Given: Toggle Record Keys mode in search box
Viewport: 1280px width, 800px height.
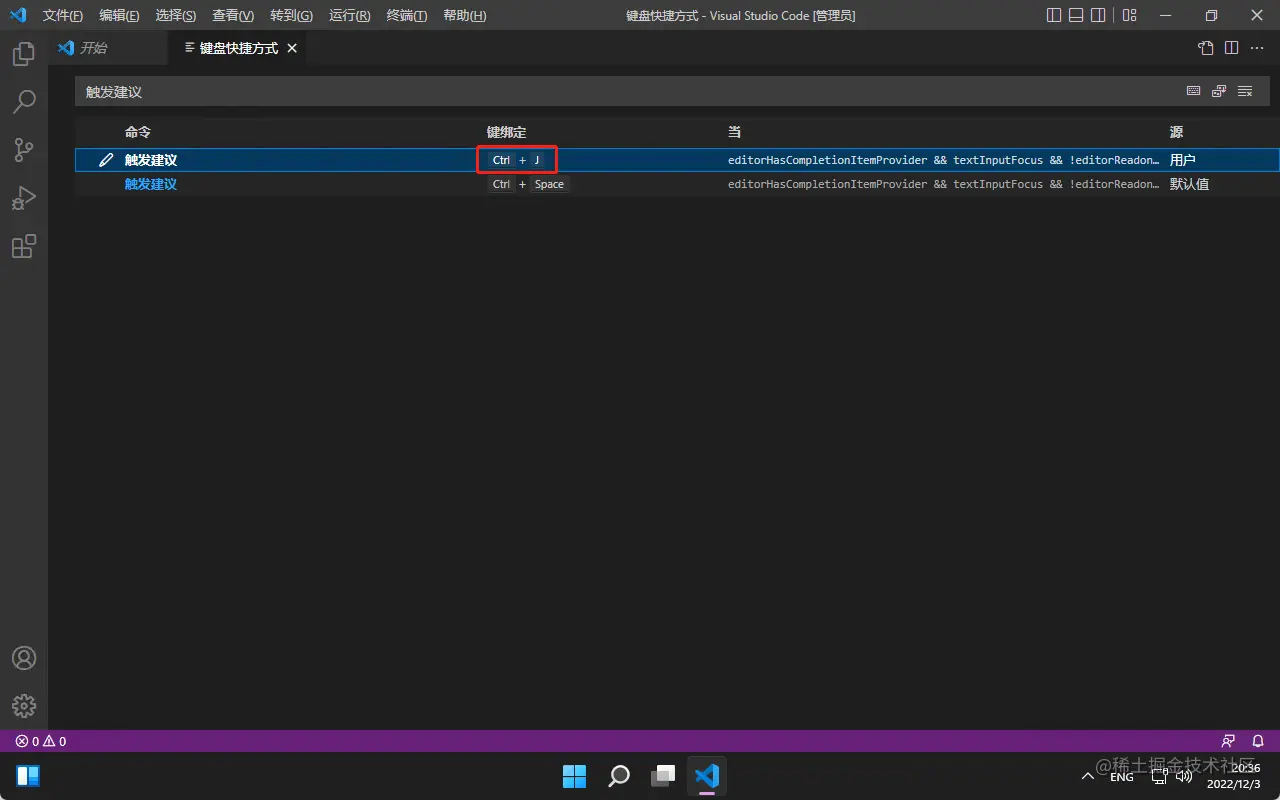Looking at the screenshot, I should (x=1194, y=91).
